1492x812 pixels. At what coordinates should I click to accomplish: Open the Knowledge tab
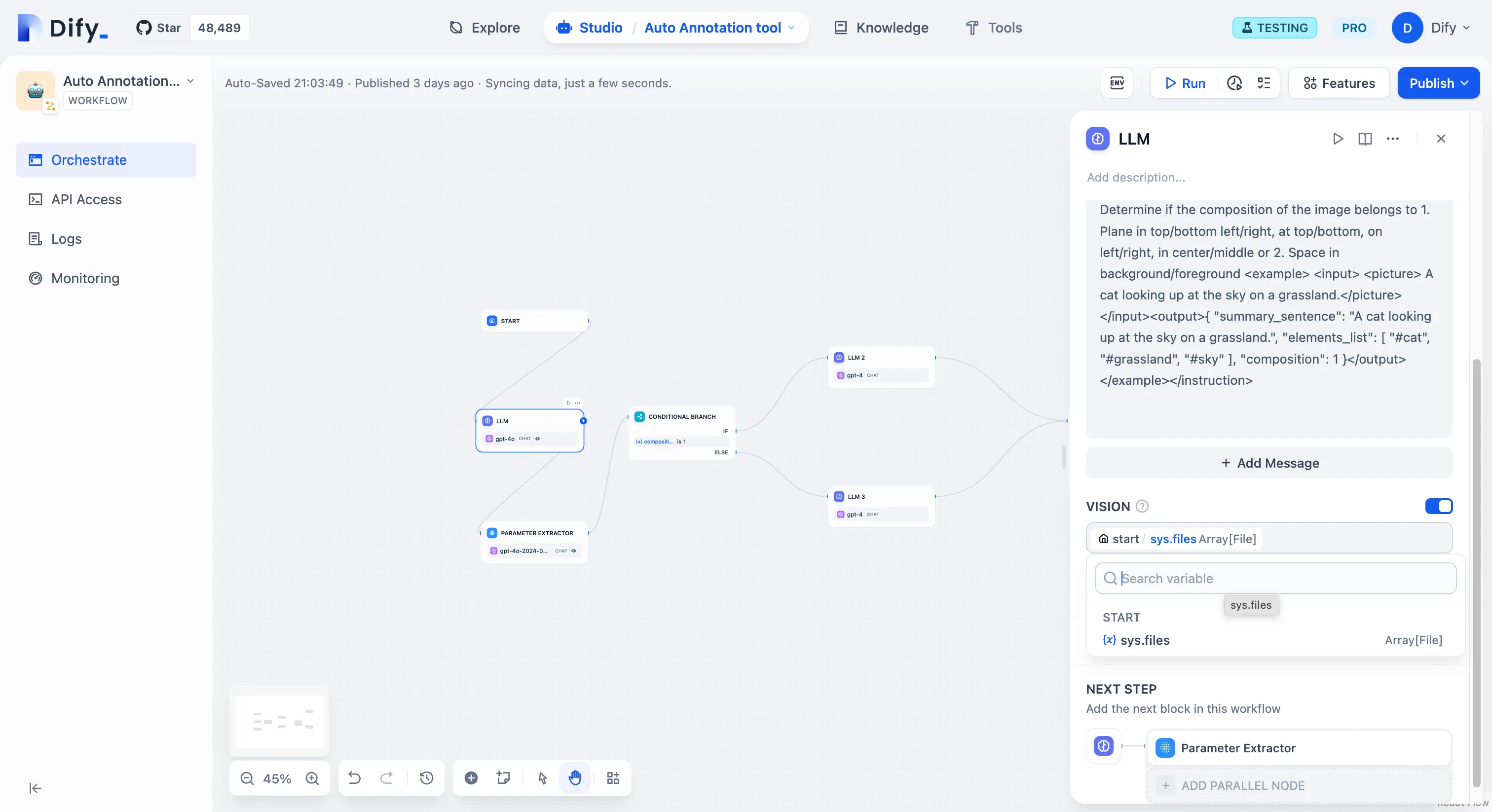[881, 28]
